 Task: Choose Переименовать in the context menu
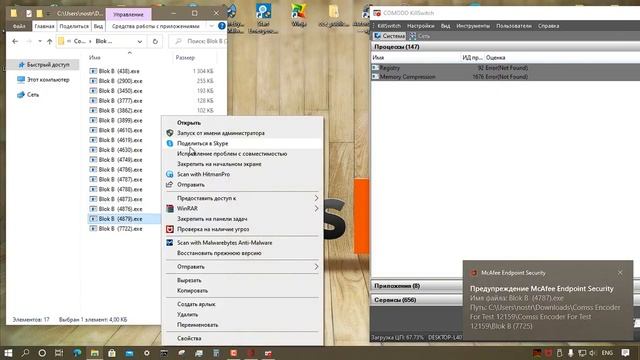[x=198, y=325]
